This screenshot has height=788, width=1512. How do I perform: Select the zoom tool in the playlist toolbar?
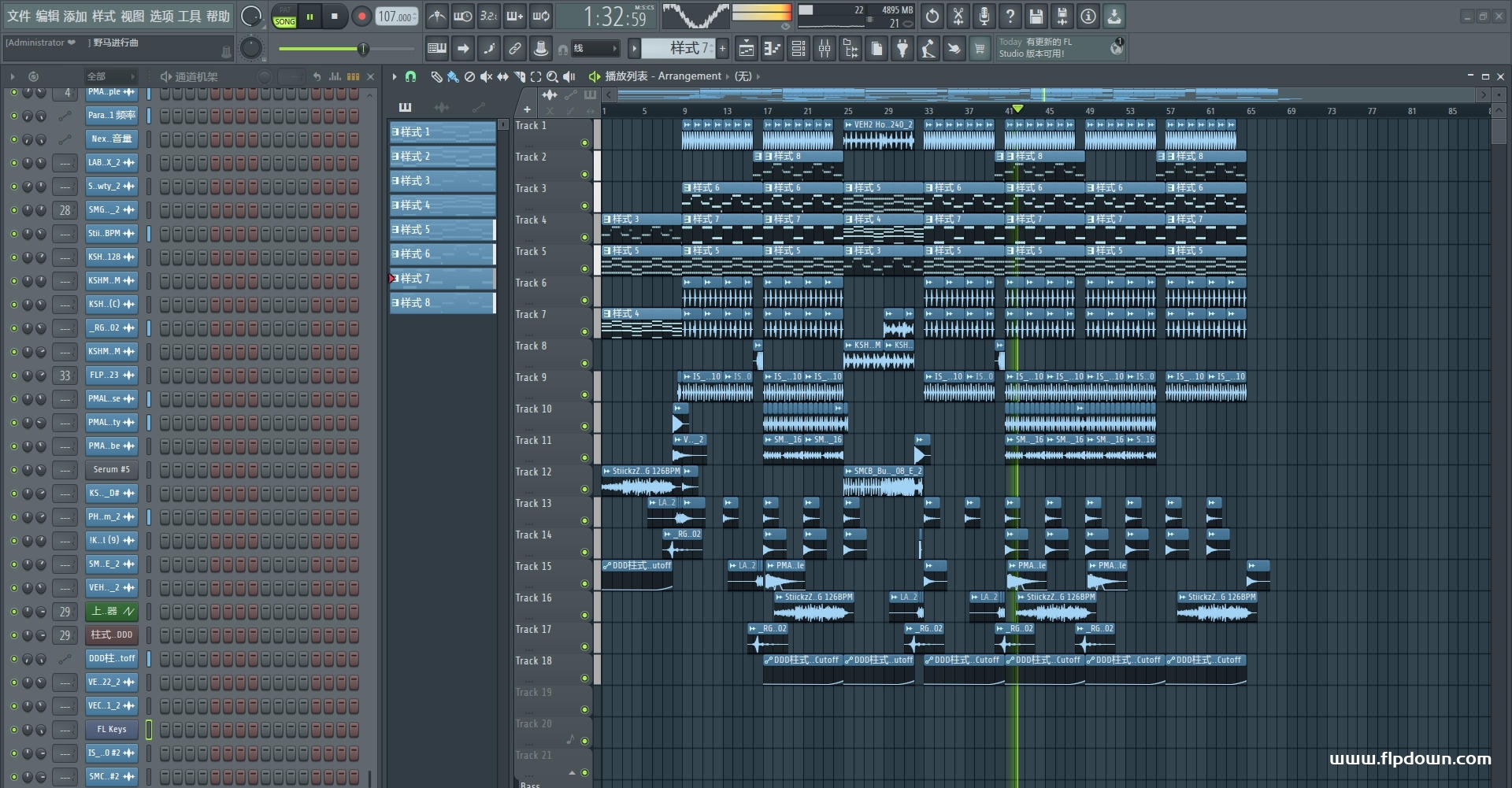tap(552, 76)
